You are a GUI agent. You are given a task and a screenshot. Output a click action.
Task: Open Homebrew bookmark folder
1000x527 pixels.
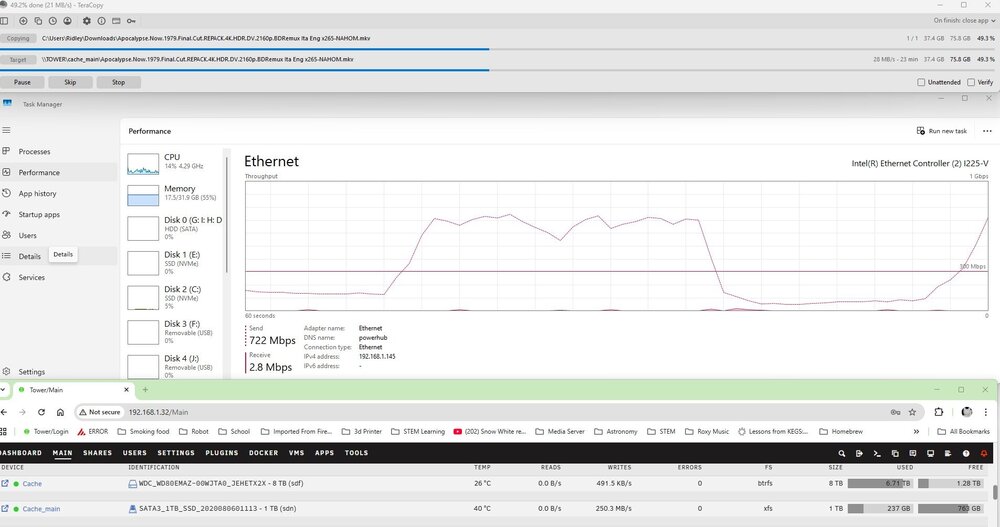point(841,432)
